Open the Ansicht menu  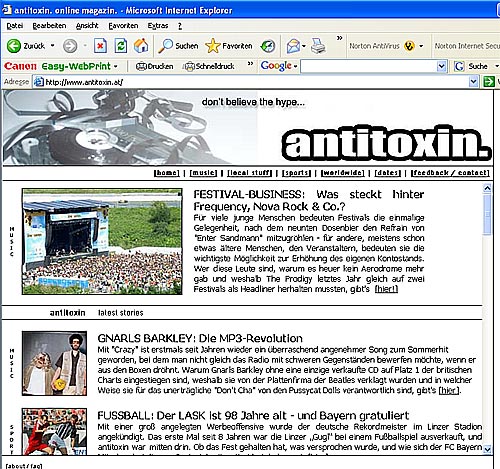click(87, 26)
